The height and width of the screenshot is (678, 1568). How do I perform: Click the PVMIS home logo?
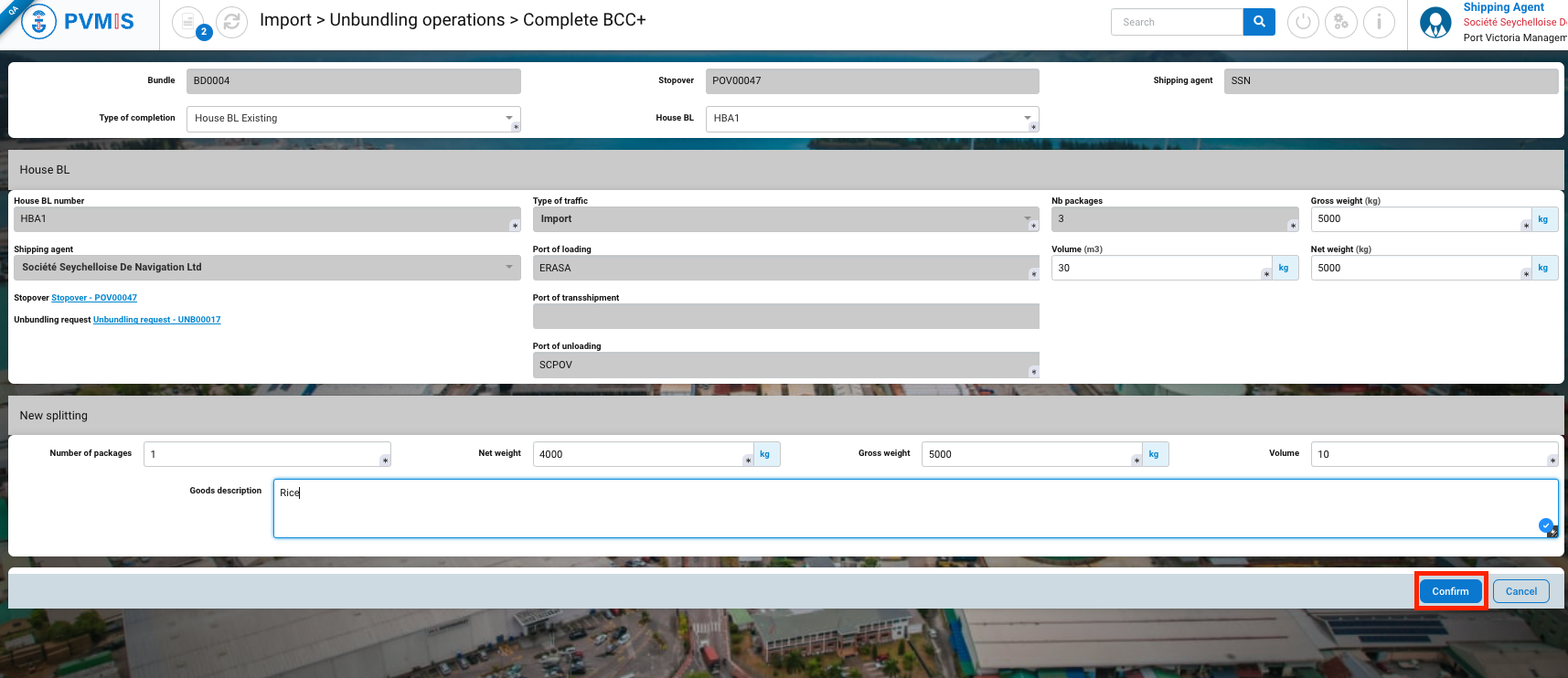point(79,22)
